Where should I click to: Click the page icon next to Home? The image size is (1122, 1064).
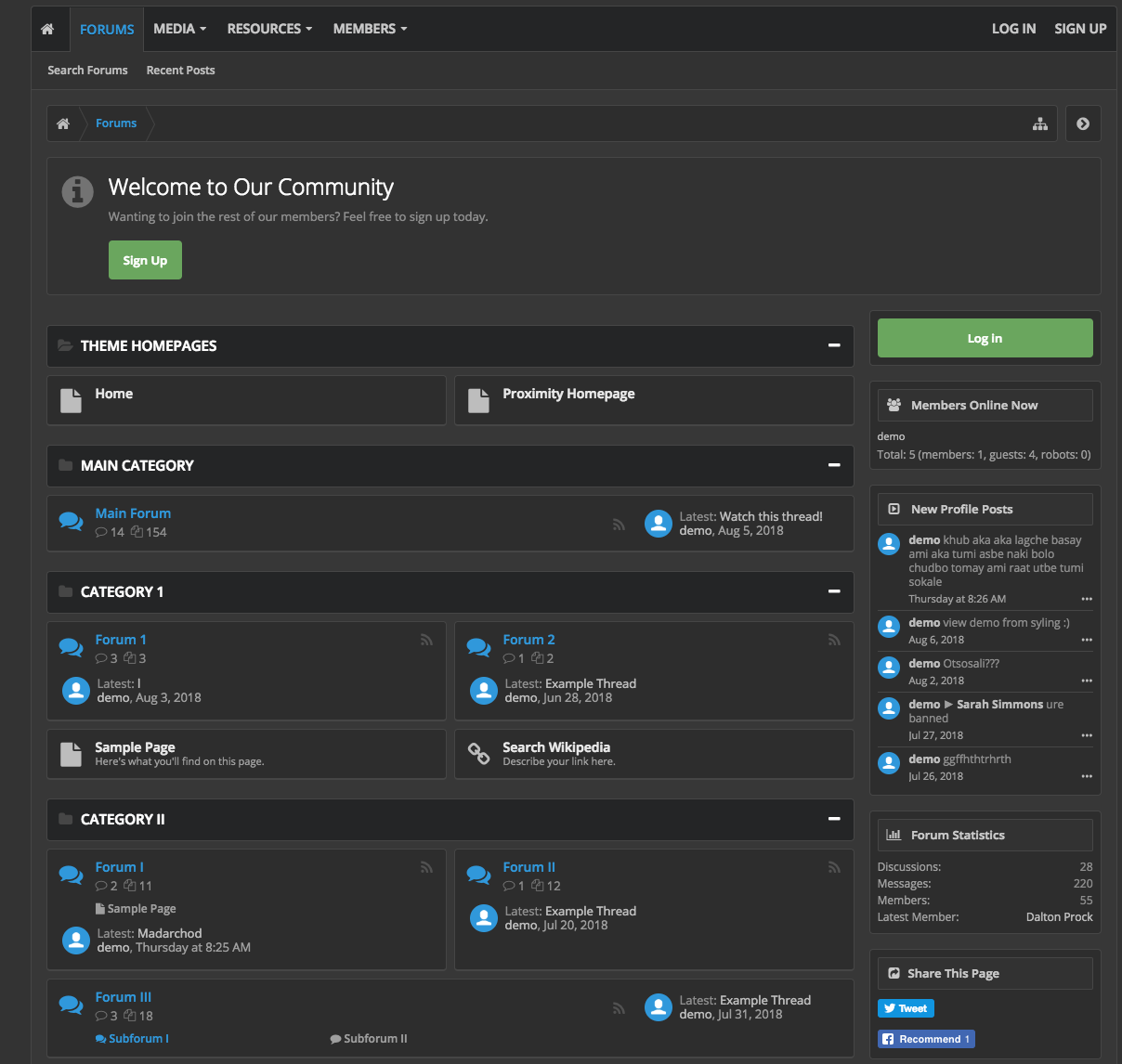click(71, 400)
